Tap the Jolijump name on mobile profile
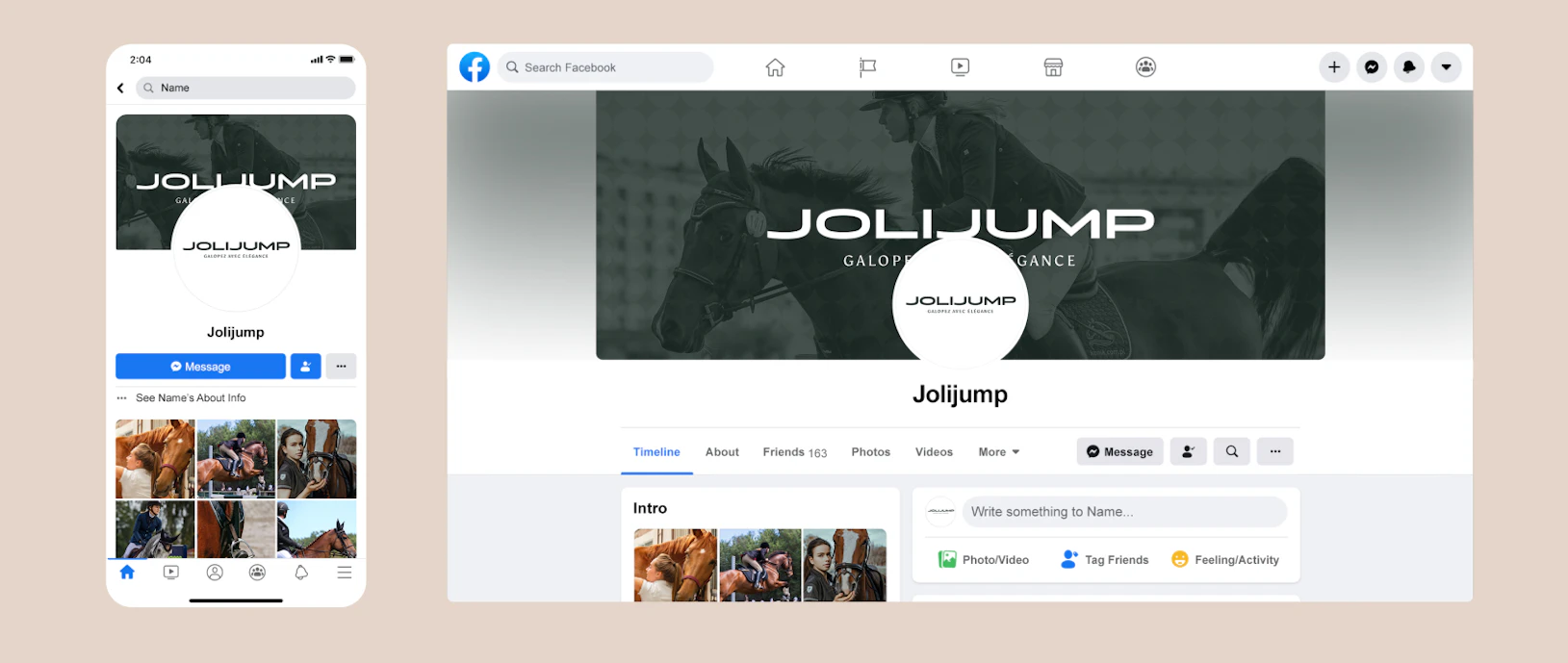Image resolution: width=1568 pixels, height=663 pixels. 236,332
